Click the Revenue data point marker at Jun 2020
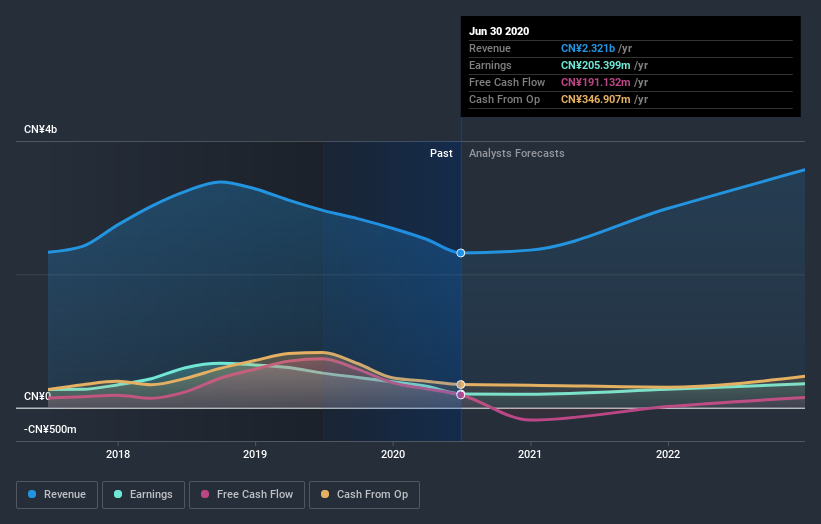This screenshot has height=524, width=821. pyautogui.click(x=461, y=253)
